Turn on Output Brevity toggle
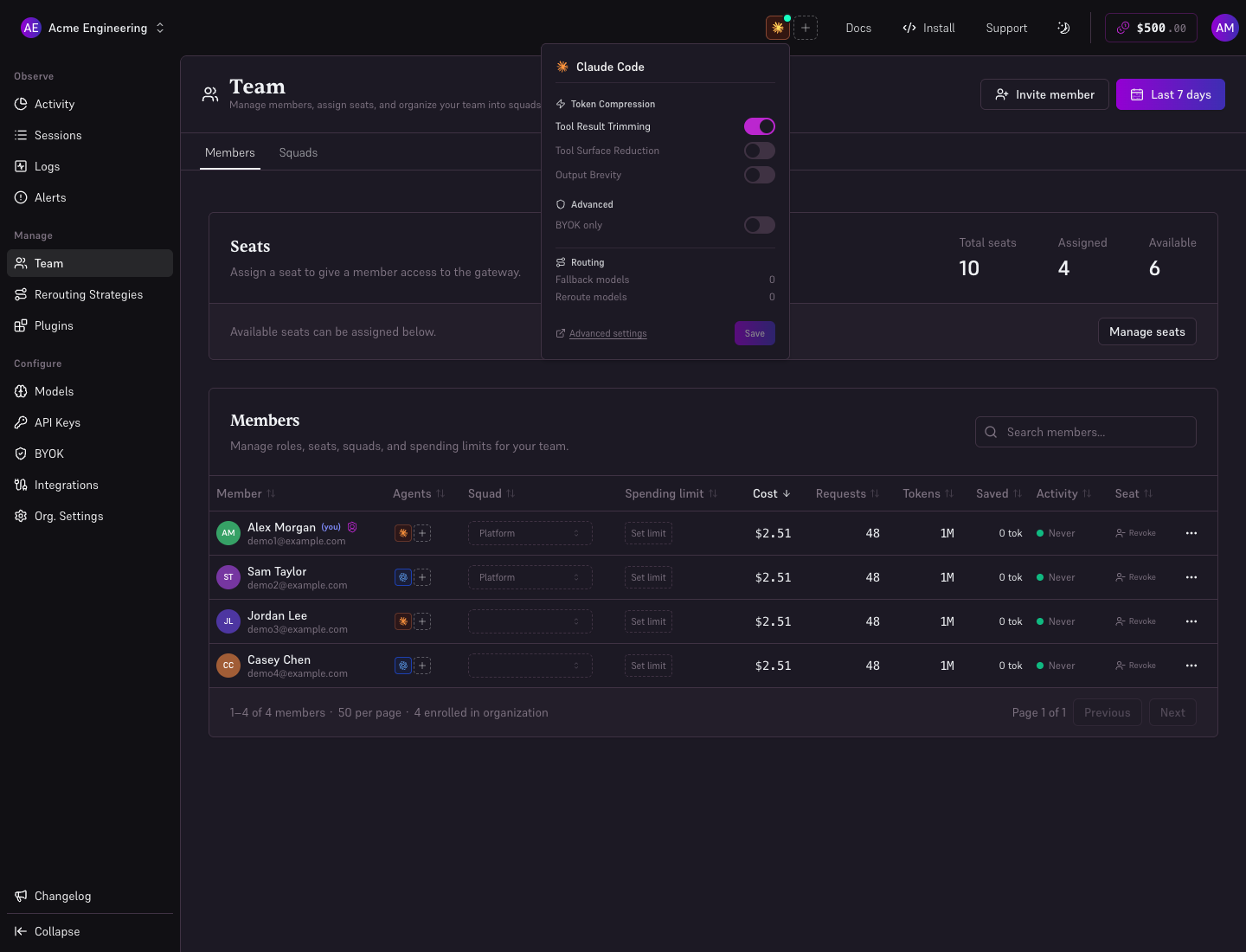The width and height of the screenshot is (1246, 952). [760, 175]
